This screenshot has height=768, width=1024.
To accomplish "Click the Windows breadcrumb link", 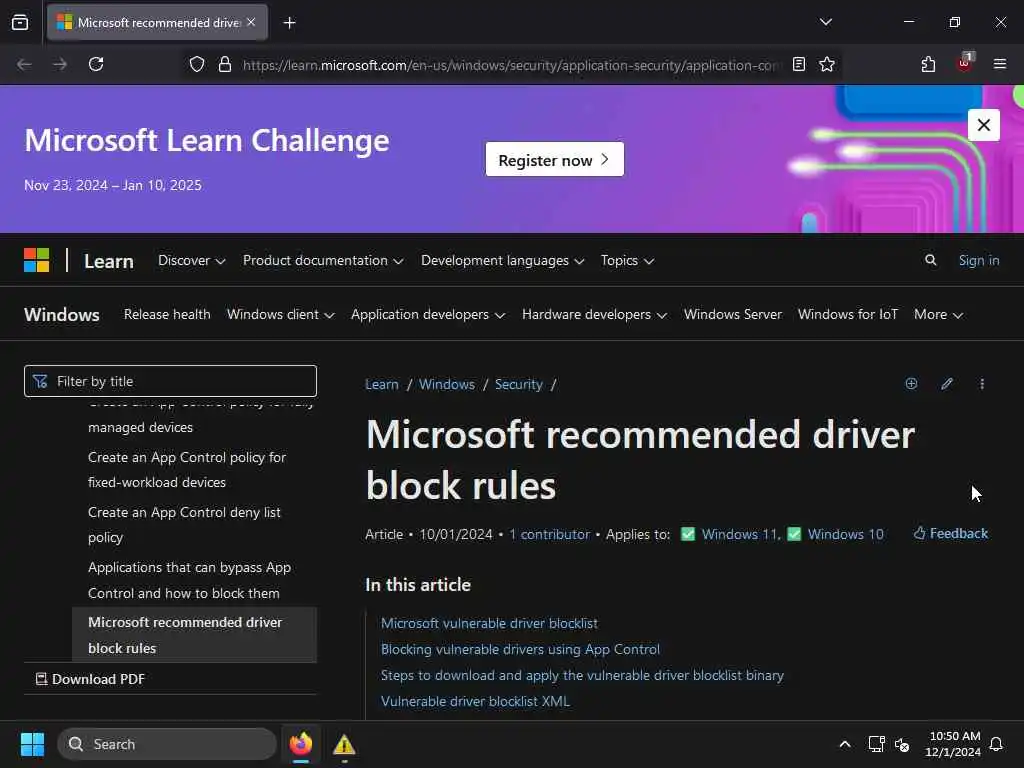I will coord(447,385).
